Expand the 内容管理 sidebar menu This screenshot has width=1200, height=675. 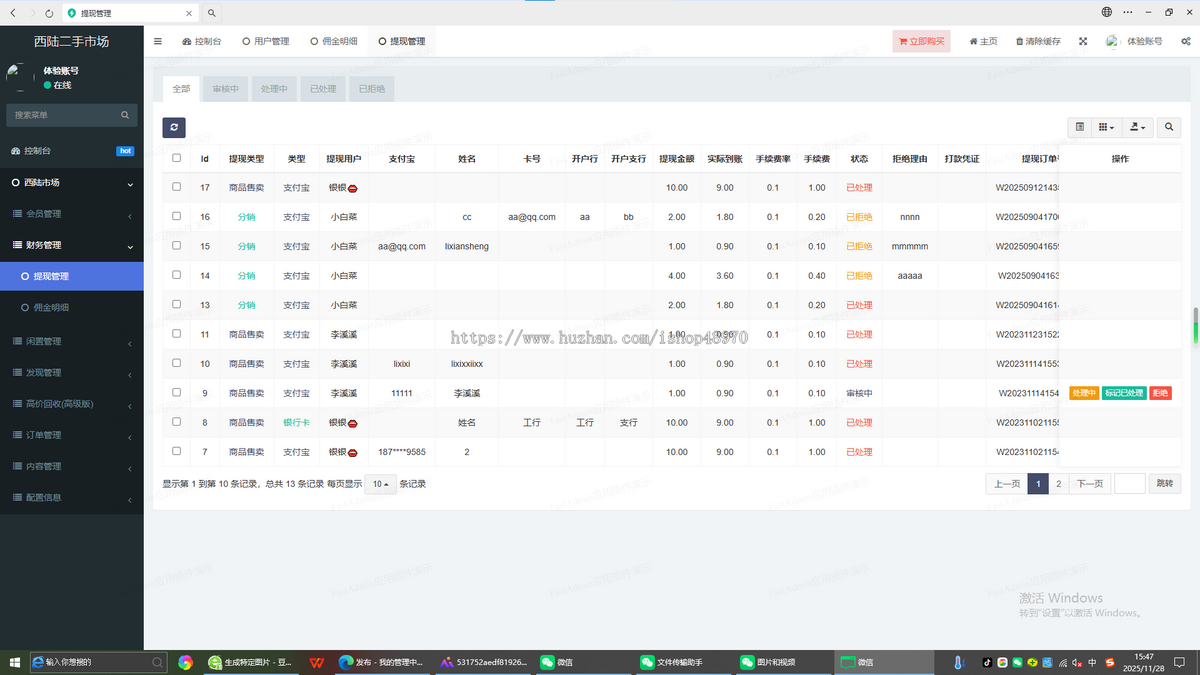click(72, 466)
